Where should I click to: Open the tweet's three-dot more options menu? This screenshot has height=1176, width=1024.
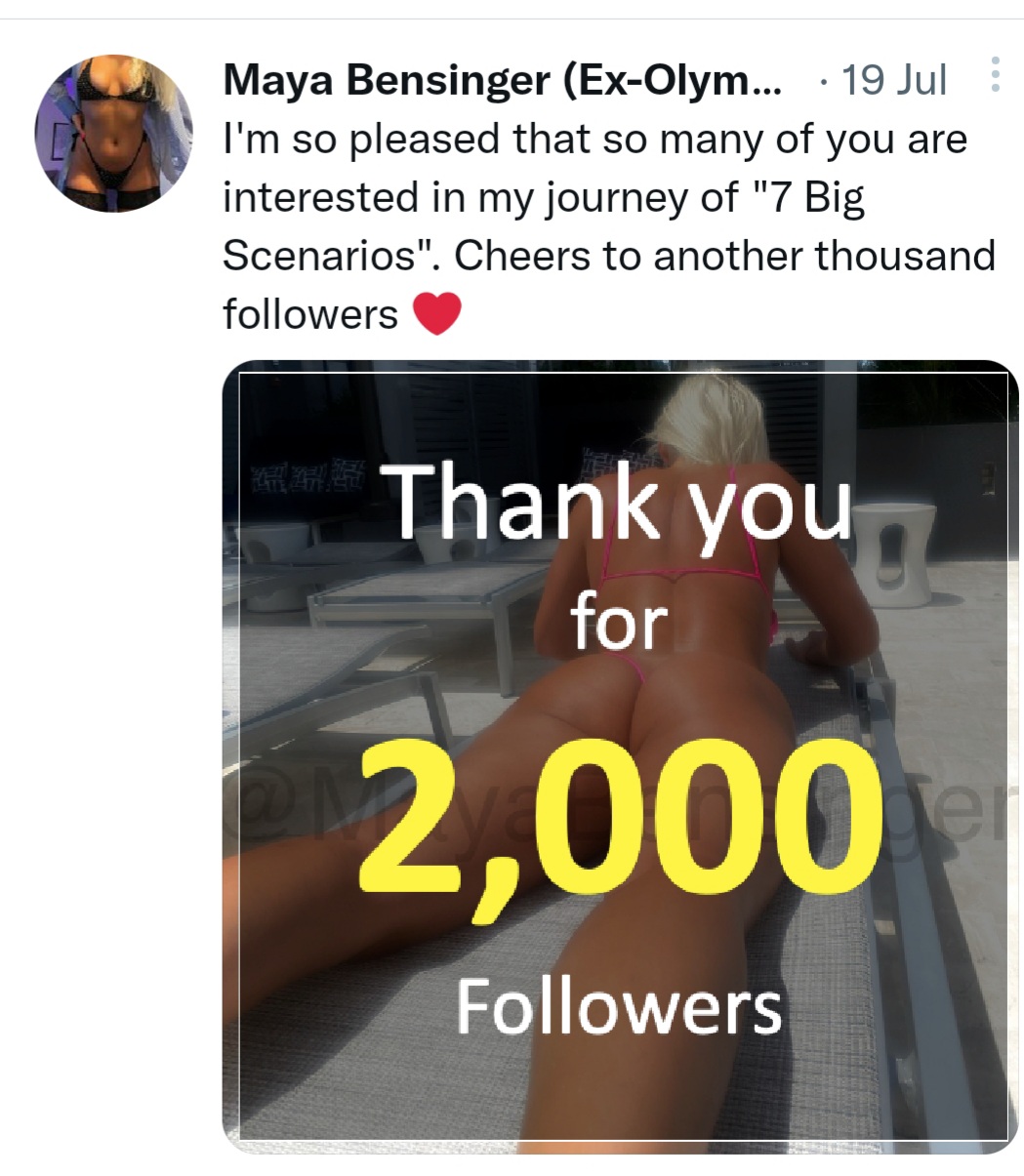tap(994, 75)
